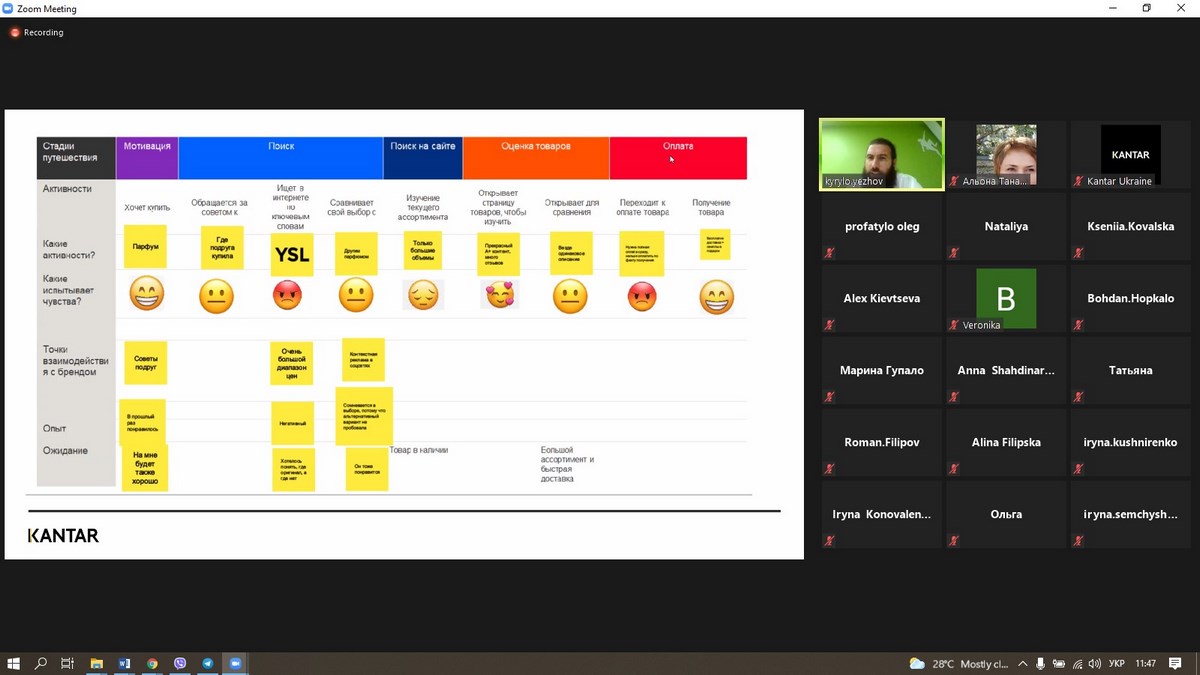Show hidden system tray icons
Image resolution: width=1200 pixels, height=675 pixels.
pos(1022,664)
